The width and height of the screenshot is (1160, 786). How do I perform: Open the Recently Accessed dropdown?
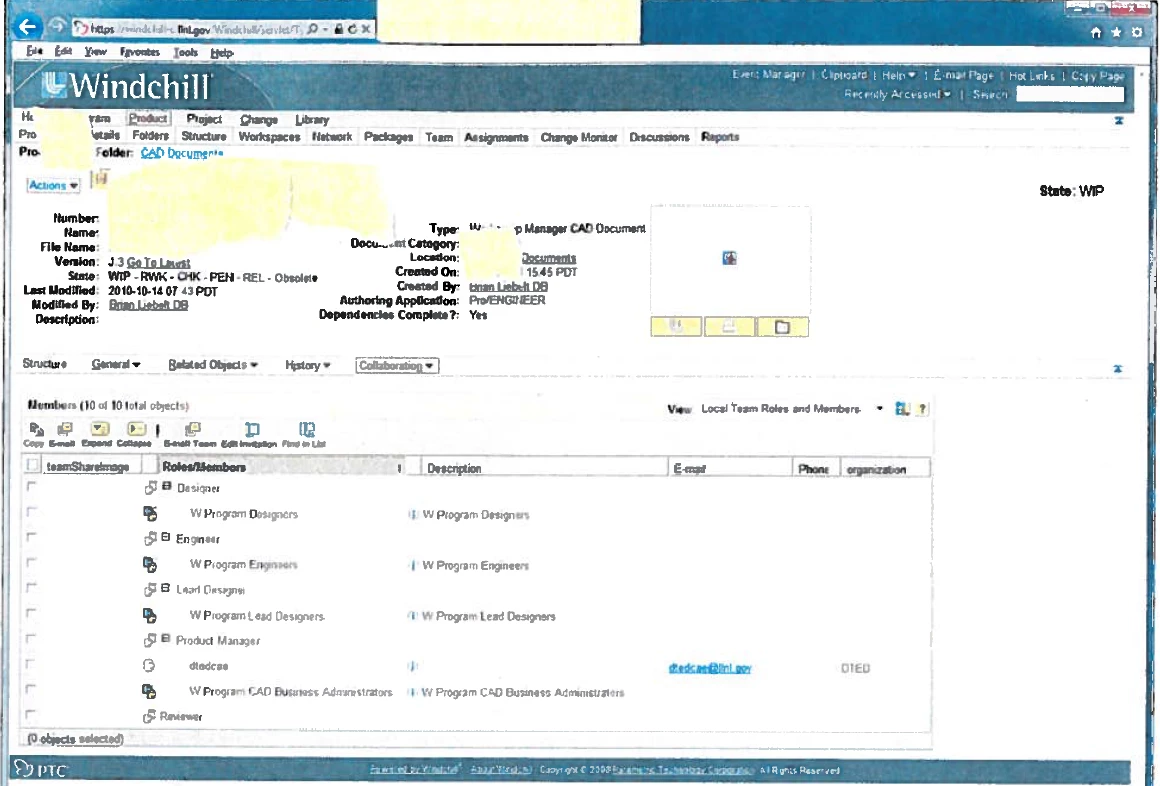(x=897, y=94)
